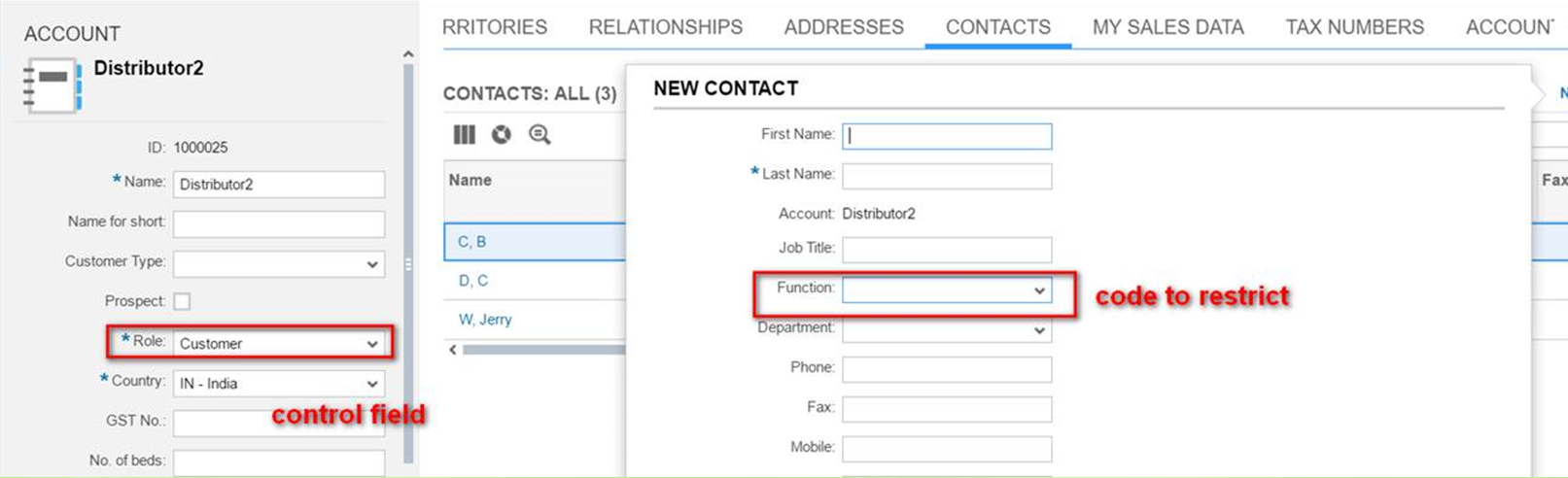Open the search magnifier icon in Contacts
This screenshot has height=478, width=1568.
click(x=540, y=134)
